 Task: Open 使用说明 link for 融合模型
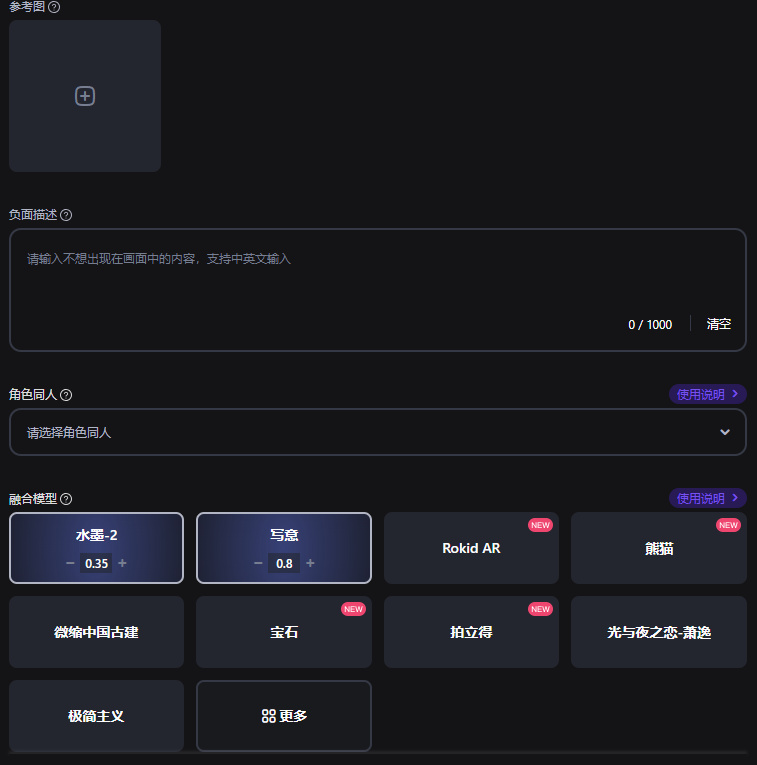coord(707,498)
